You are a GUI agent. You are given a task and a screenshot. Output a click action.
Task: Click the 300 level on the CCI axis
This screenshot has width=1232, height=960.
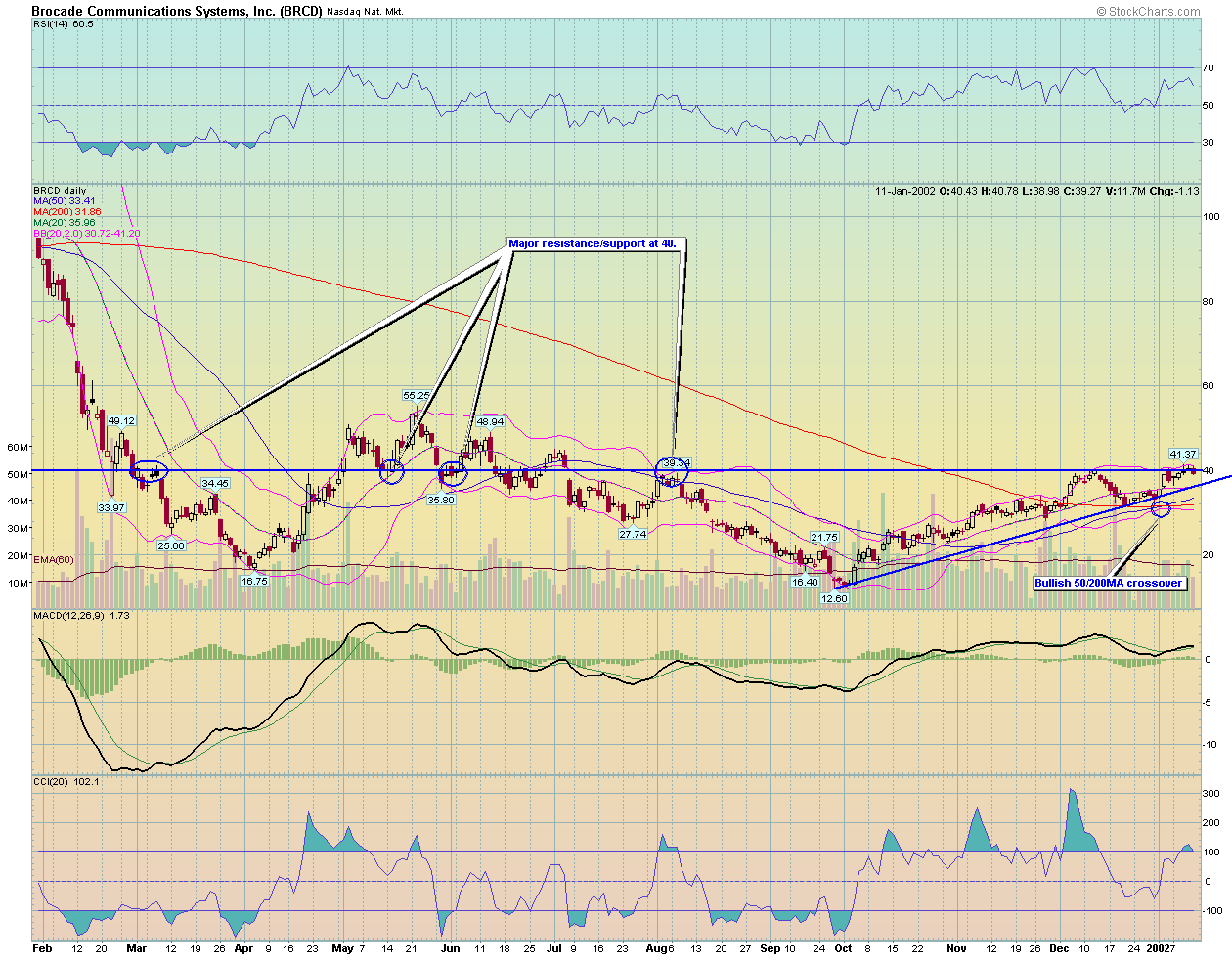[x=1210, y=794]
